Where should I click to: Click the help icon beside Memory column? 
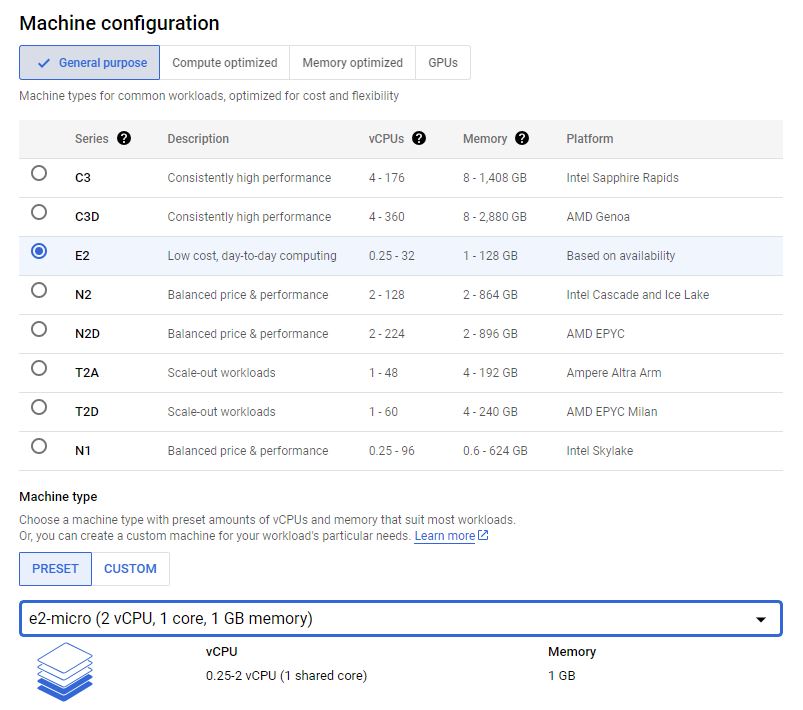pyautogui.click(x=521, y=139)
